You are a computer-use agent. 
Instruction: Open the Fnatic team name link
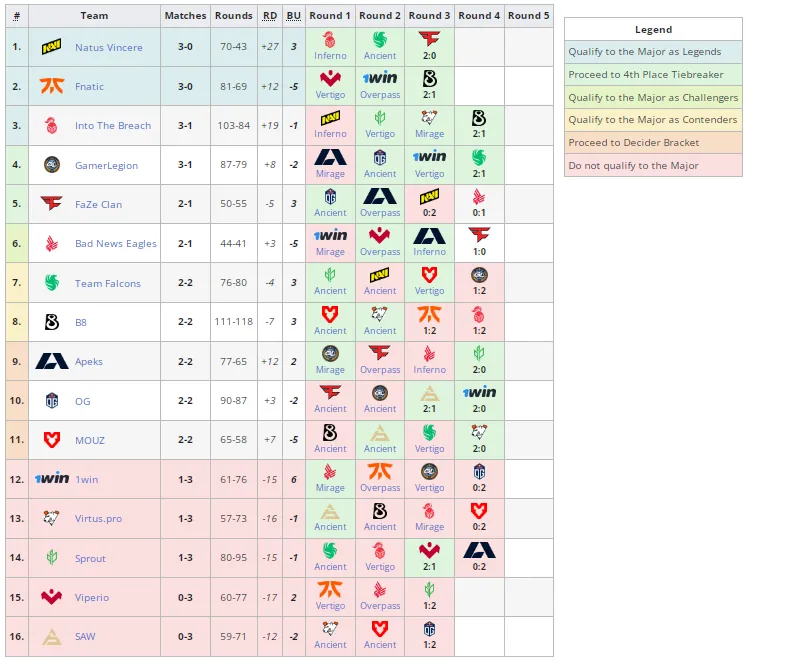pos(89,86)
